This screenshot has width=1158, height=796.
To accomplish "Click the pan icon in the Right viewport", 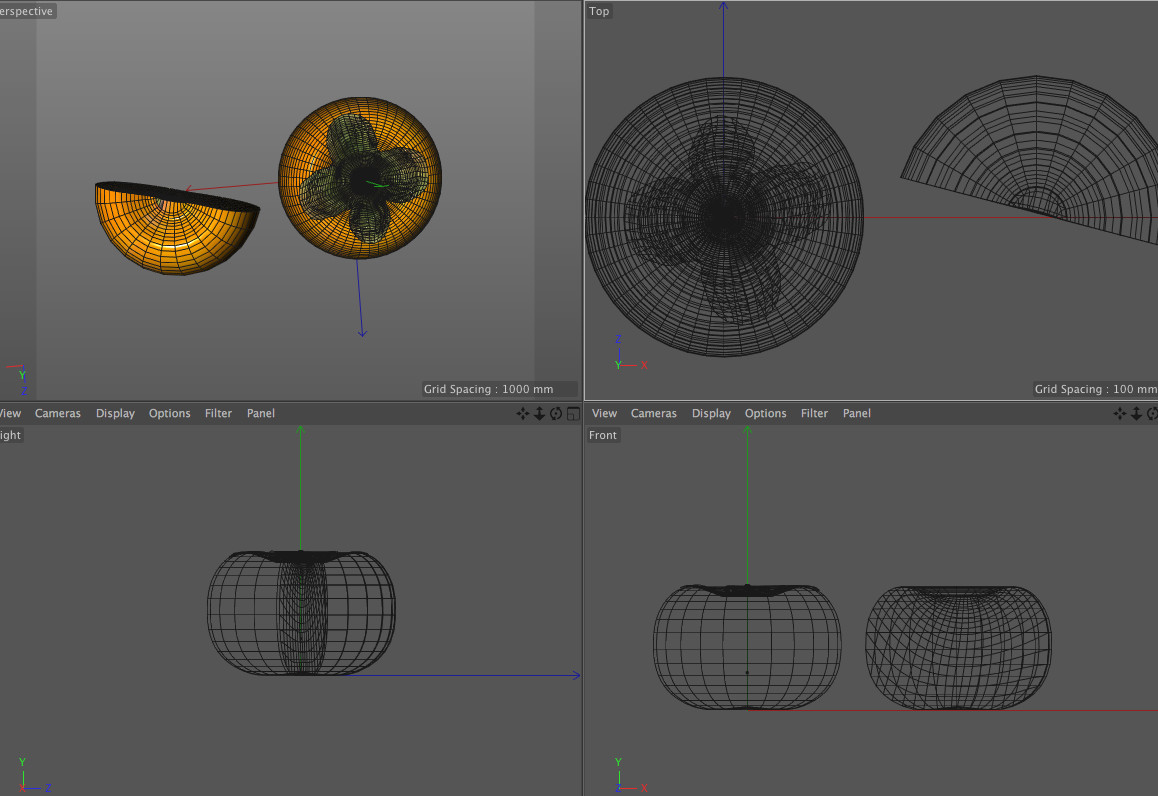I will pos(523,414).
